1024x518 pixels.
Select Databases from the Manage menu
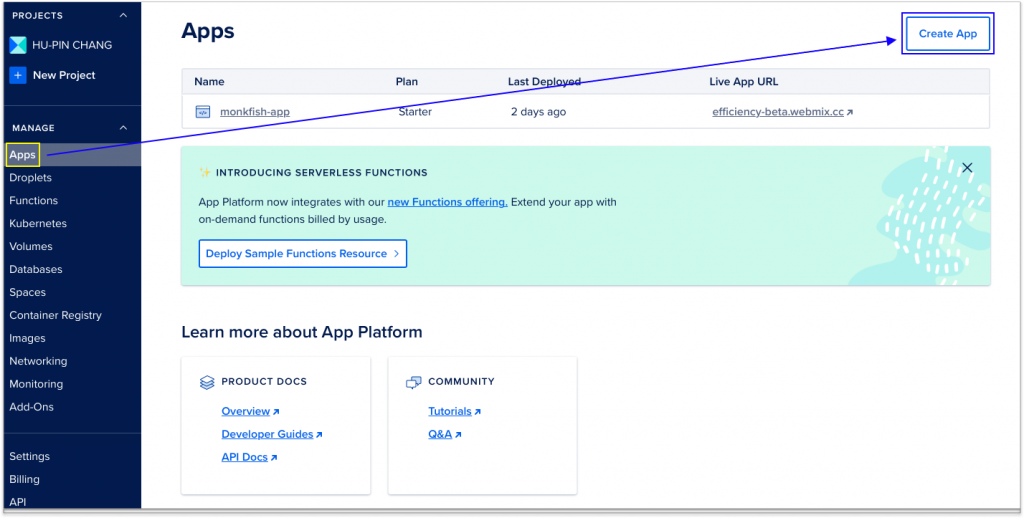[36, 270]
